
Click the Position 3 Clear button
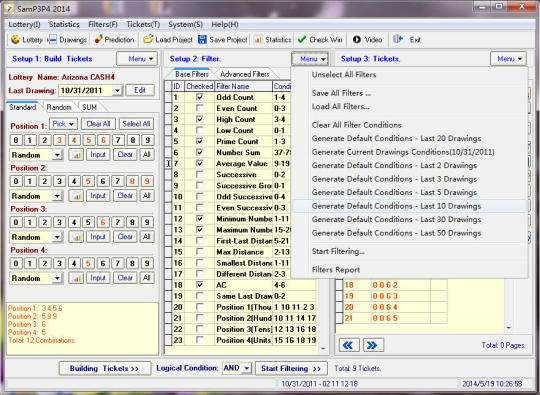125,237
